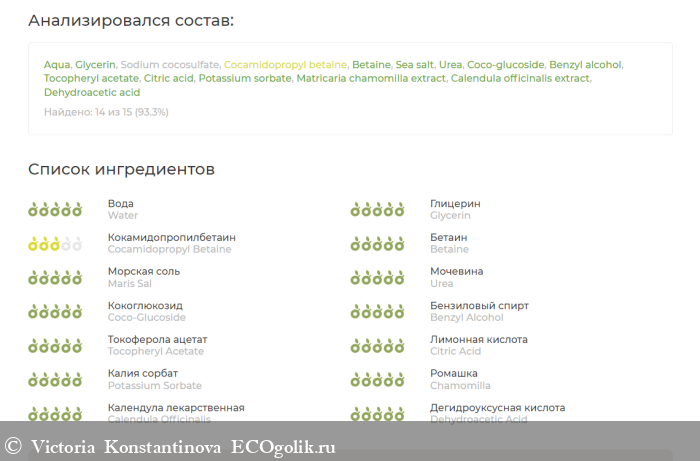Select Sodium cocosulfate in the composition text
This screenshot has width=700, height=461.
(x=170, y=64)
